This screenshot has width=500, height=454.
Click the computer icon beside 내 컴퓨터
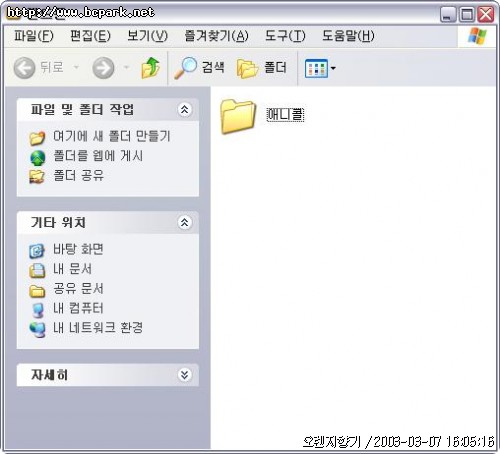pos(38,310)
